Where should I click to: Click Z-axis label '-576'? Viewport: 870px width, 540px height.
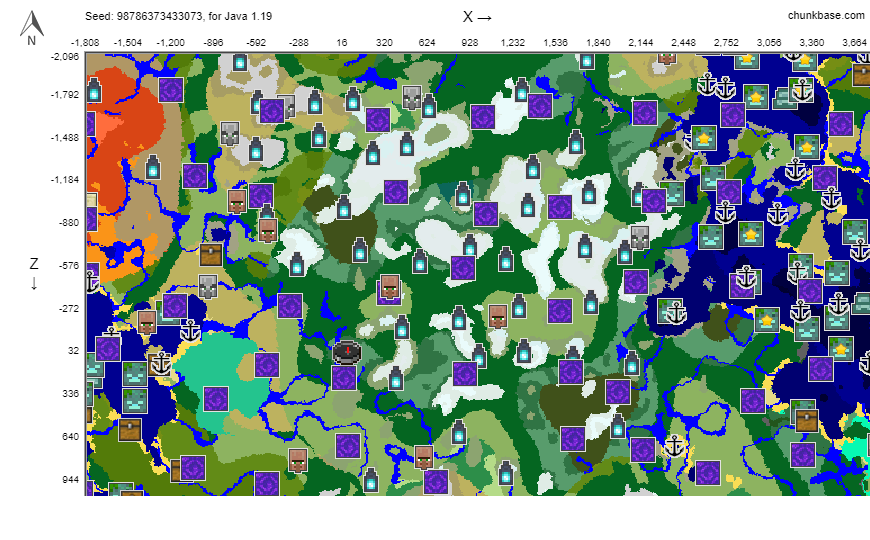(69, 266)
